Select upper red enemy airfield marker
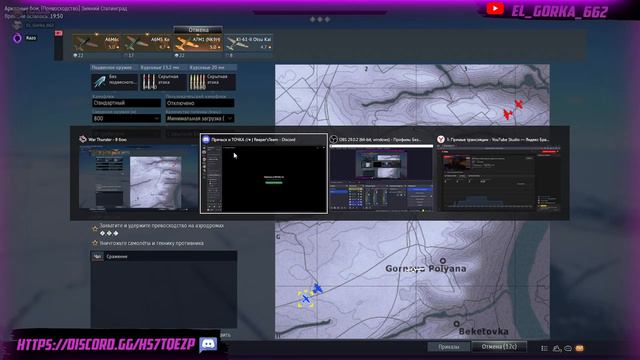The image size is (640, 360). 518,104
